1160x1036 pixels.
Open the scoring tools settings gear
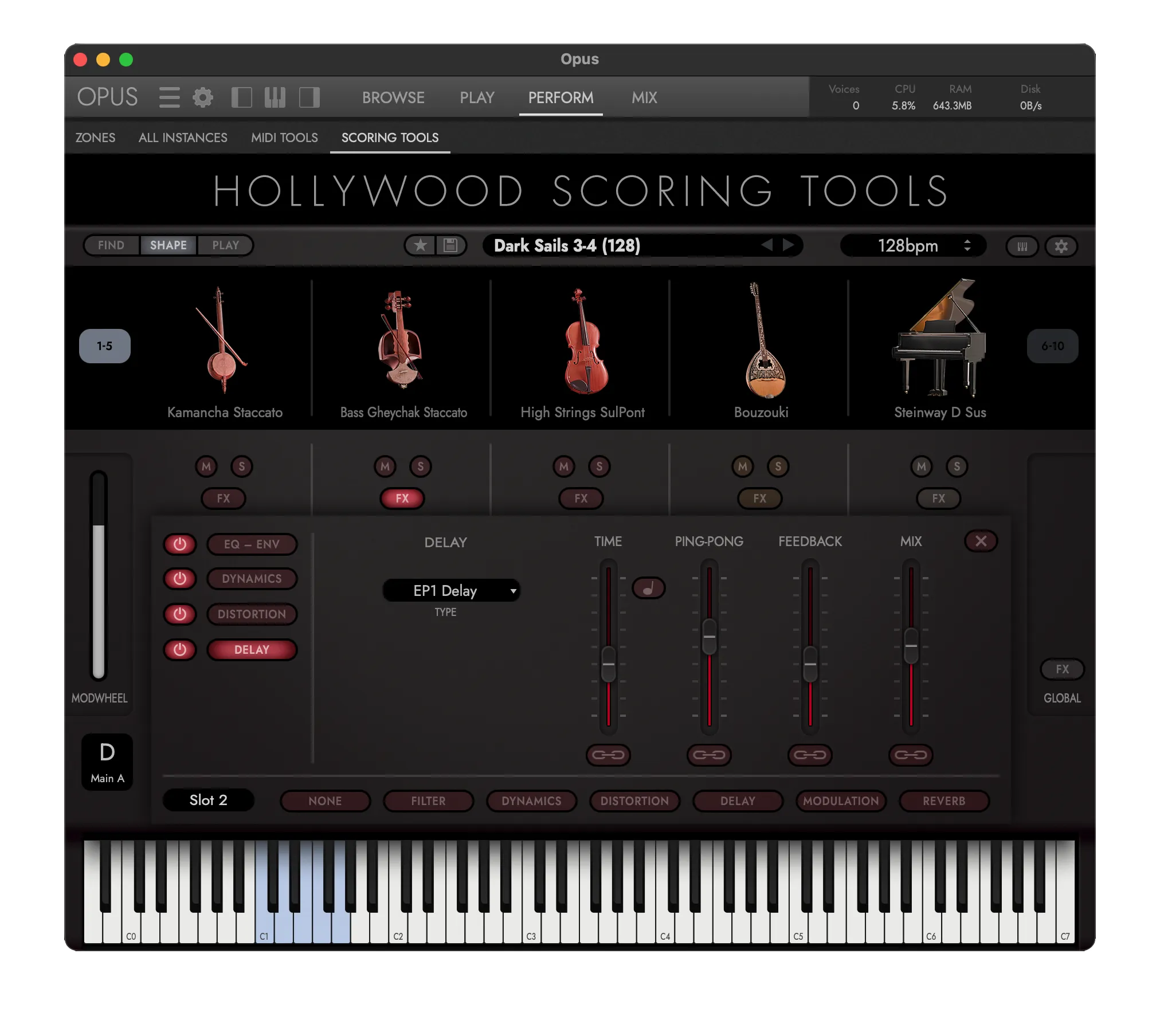pyautogui.click(x=1061, y=246)
